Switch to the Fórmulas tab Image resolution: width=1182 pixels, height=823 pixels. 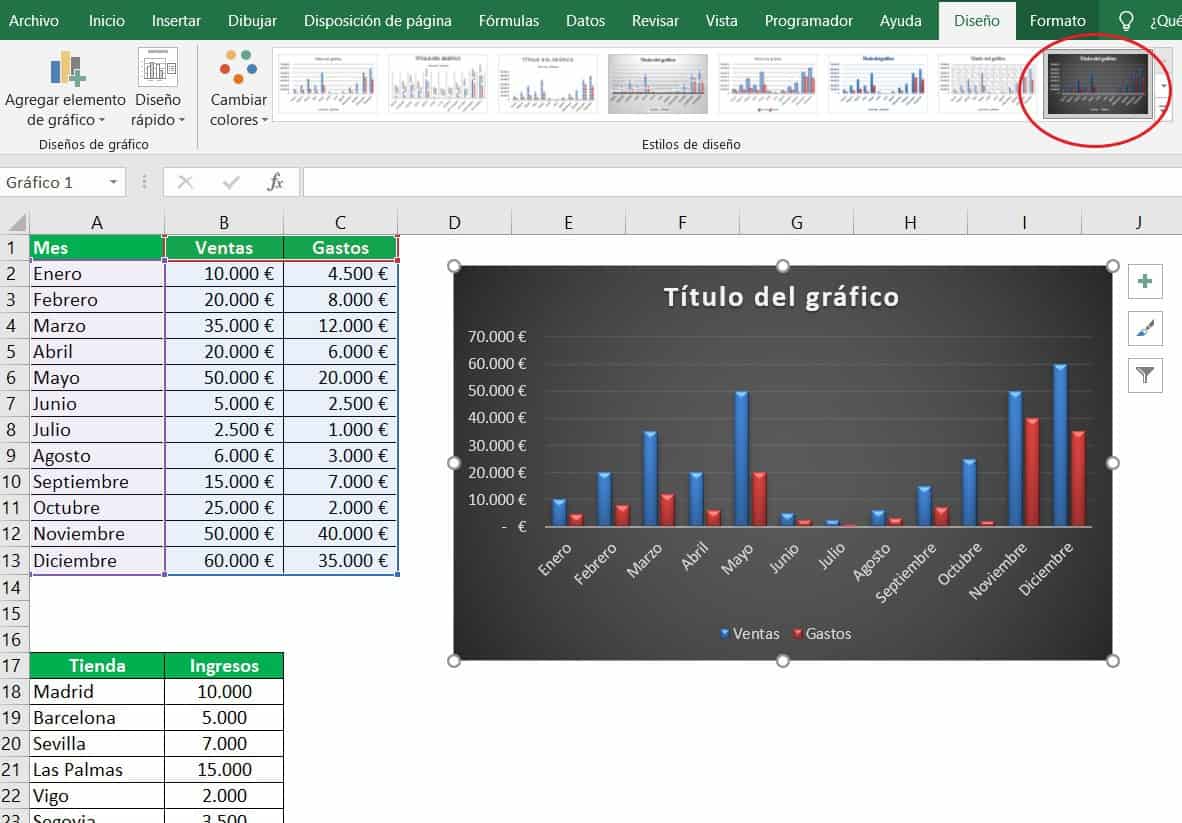(509, 20)
